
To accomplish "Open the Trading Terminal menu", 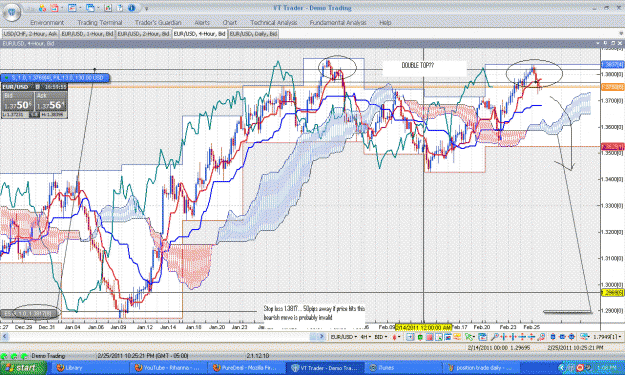I will [100, 23].
